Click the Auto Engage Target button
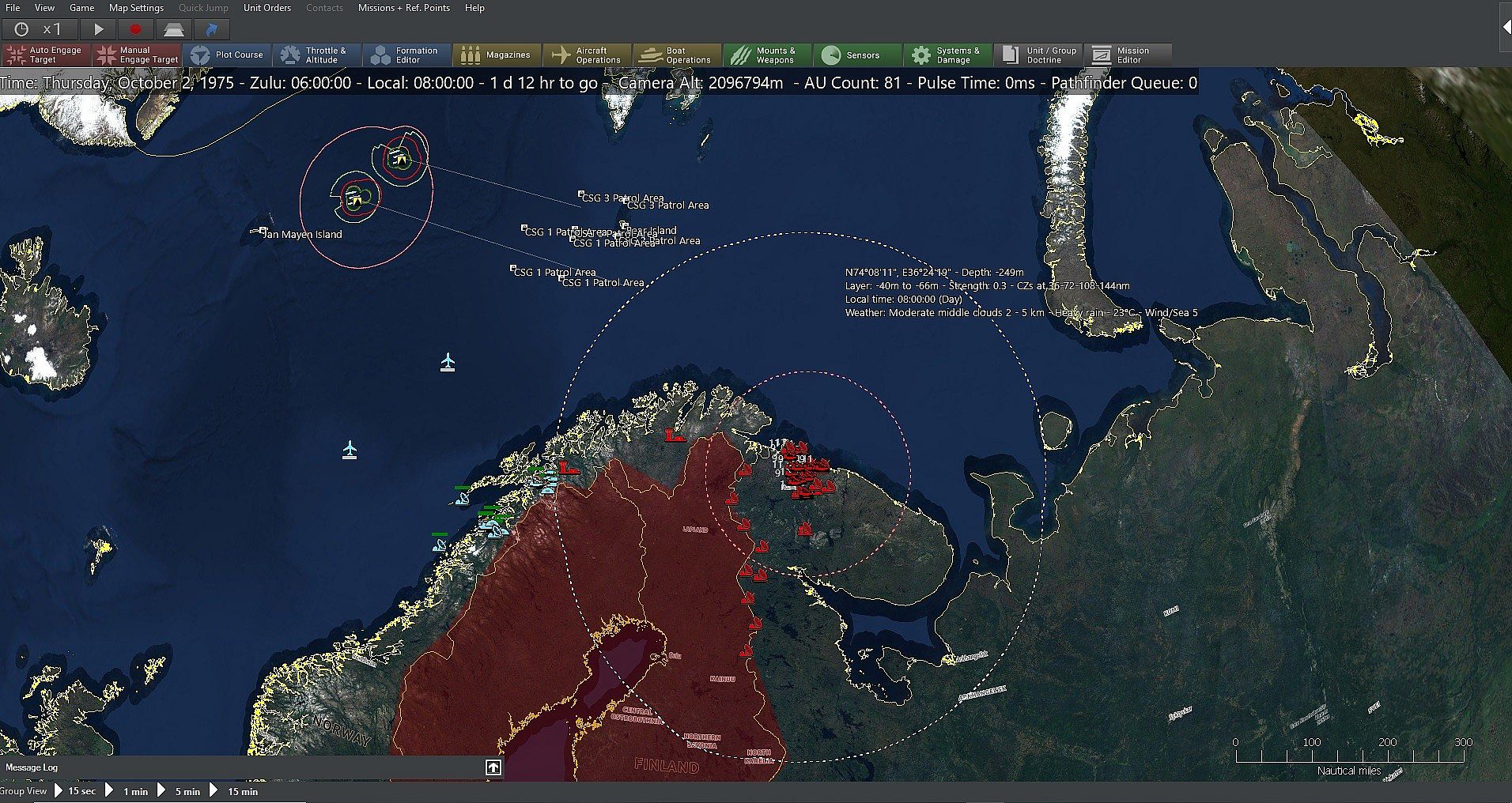 point(46,55)
